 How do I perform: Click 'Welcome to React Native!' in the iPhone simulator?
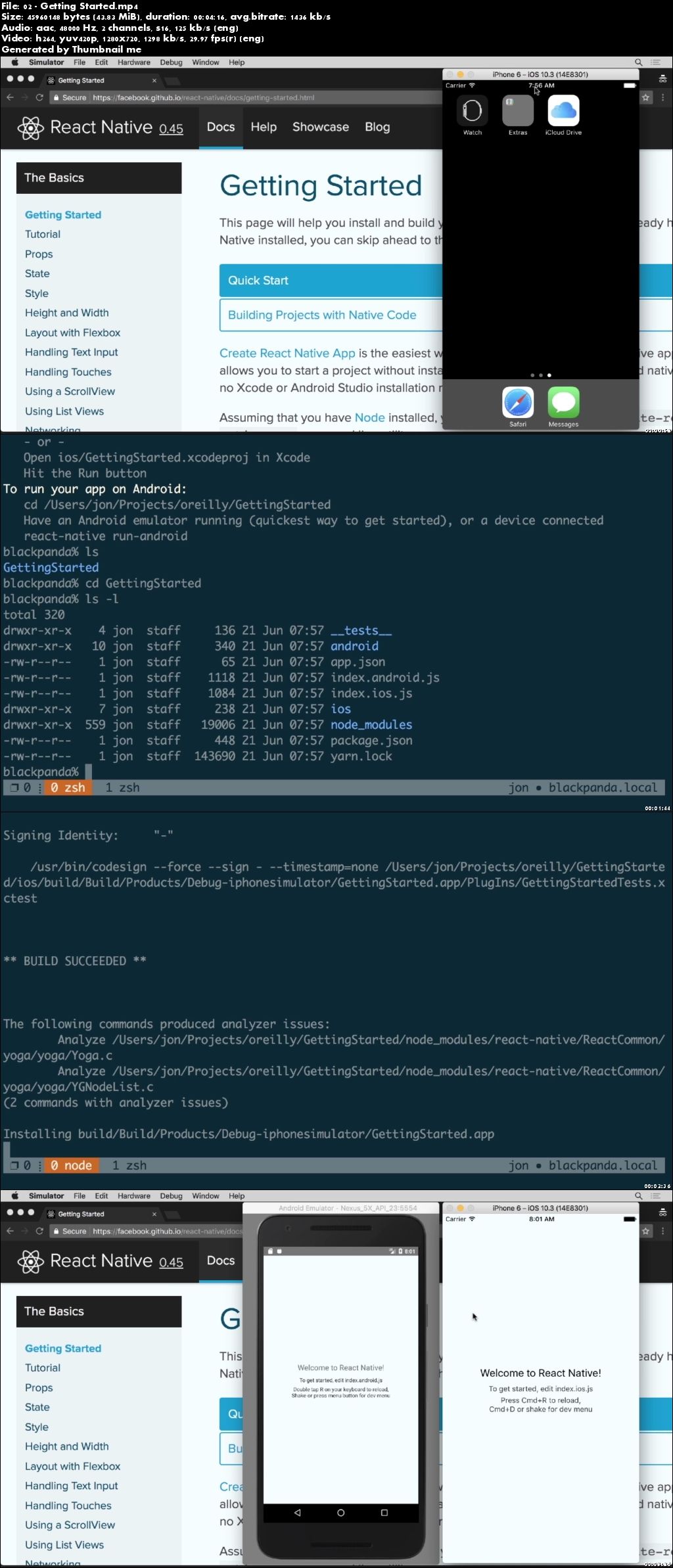[x=540, y=1373]
